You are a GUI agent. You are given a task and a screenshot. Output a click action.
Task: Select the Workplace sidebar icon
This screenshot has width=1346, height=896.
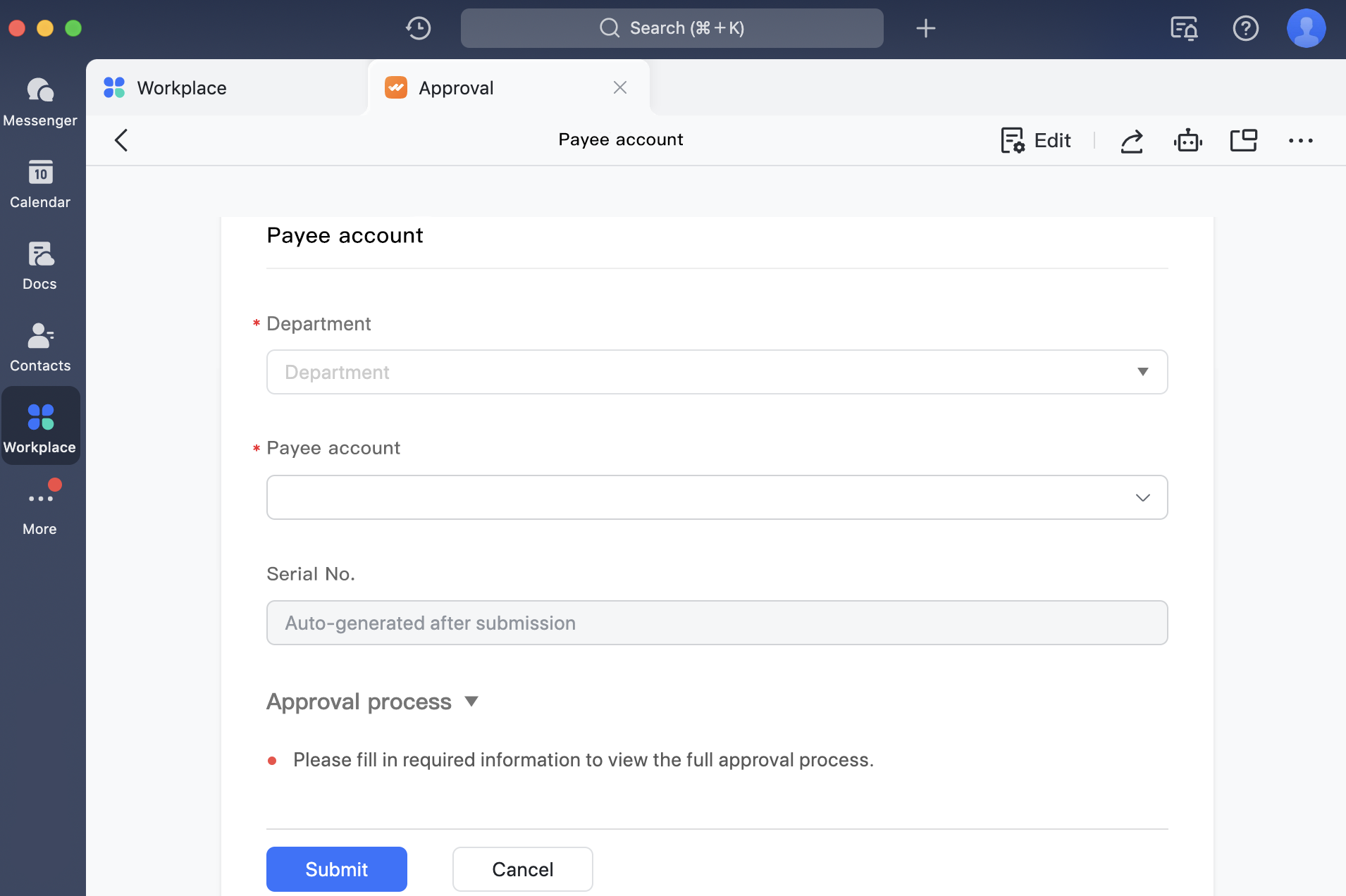(40, 425)
